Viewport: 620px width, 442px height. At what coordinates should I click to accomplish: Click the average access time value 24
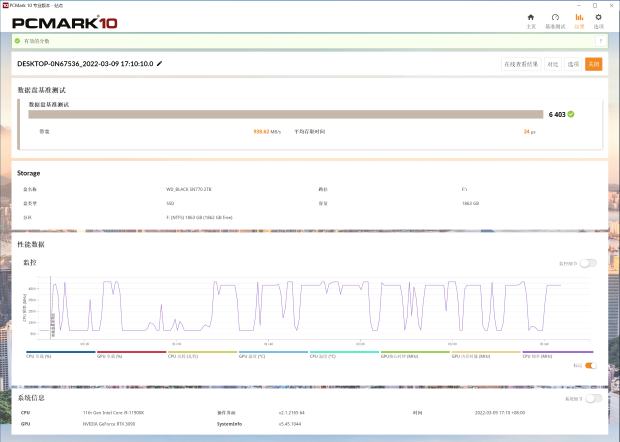(x=529, y=132)
